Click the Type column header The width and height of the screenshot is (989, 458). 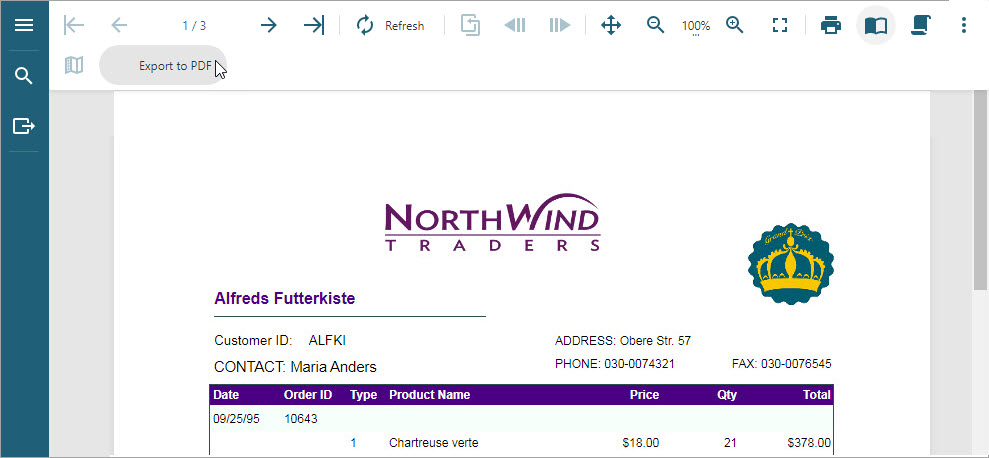point(363,395)
